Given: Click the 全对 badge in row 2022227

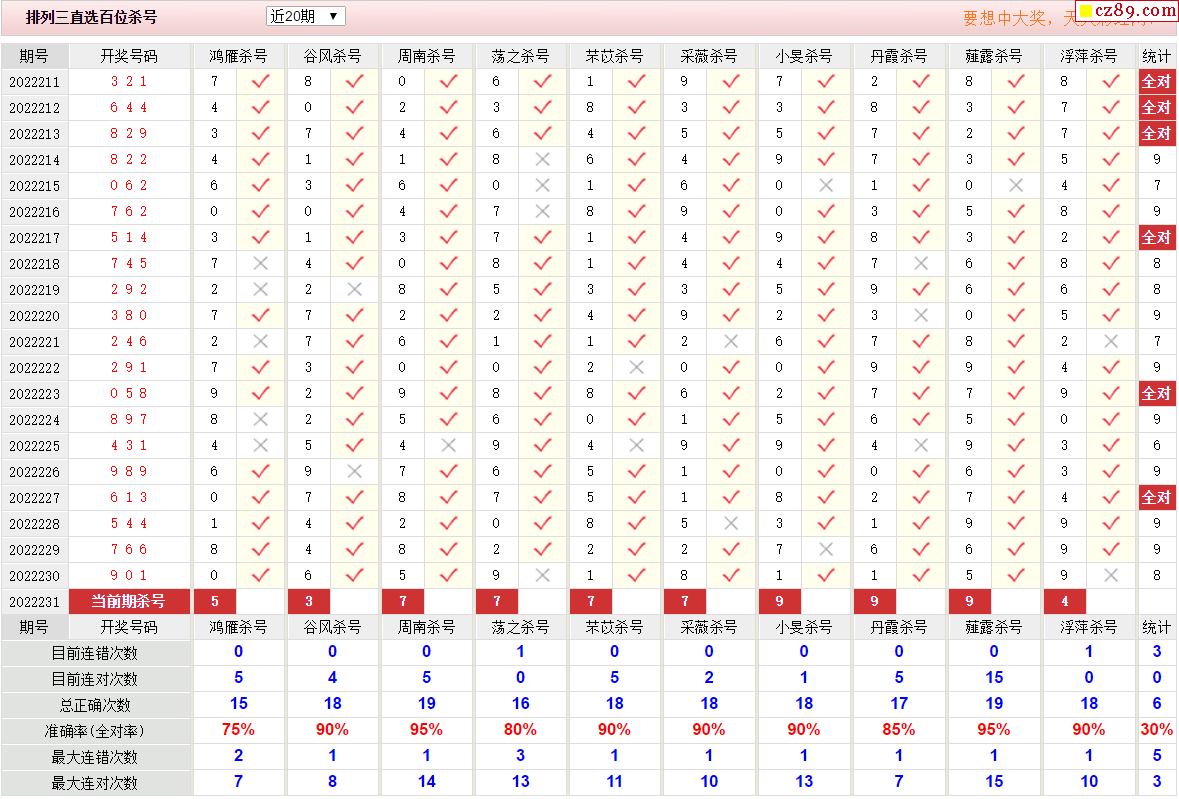Looking at the screenshot, I should 1156,497.
